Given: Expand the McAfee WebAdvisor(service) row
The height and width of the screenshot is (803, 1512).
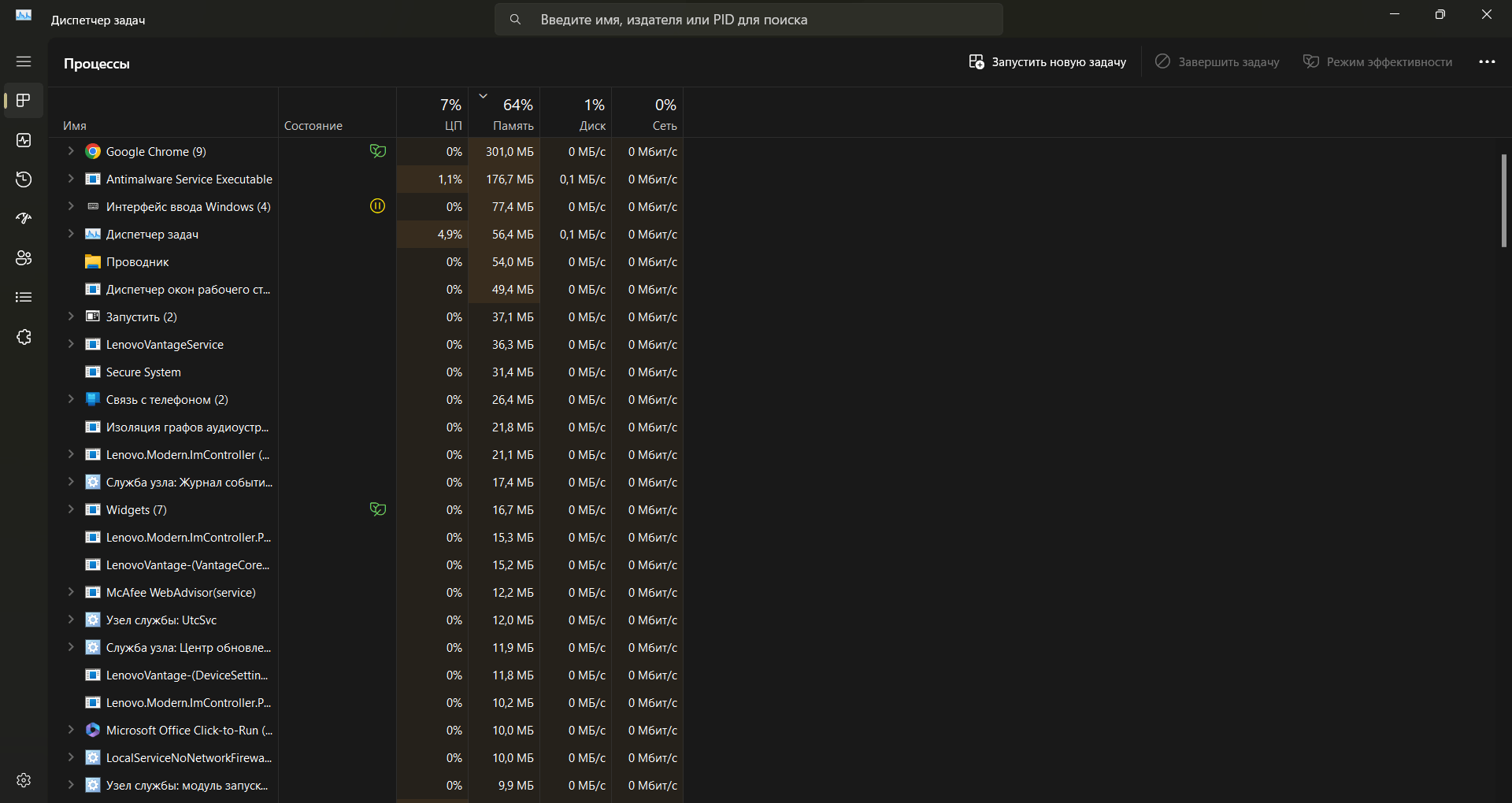Looking at the screenshot, I should click(x=71, y=592).
